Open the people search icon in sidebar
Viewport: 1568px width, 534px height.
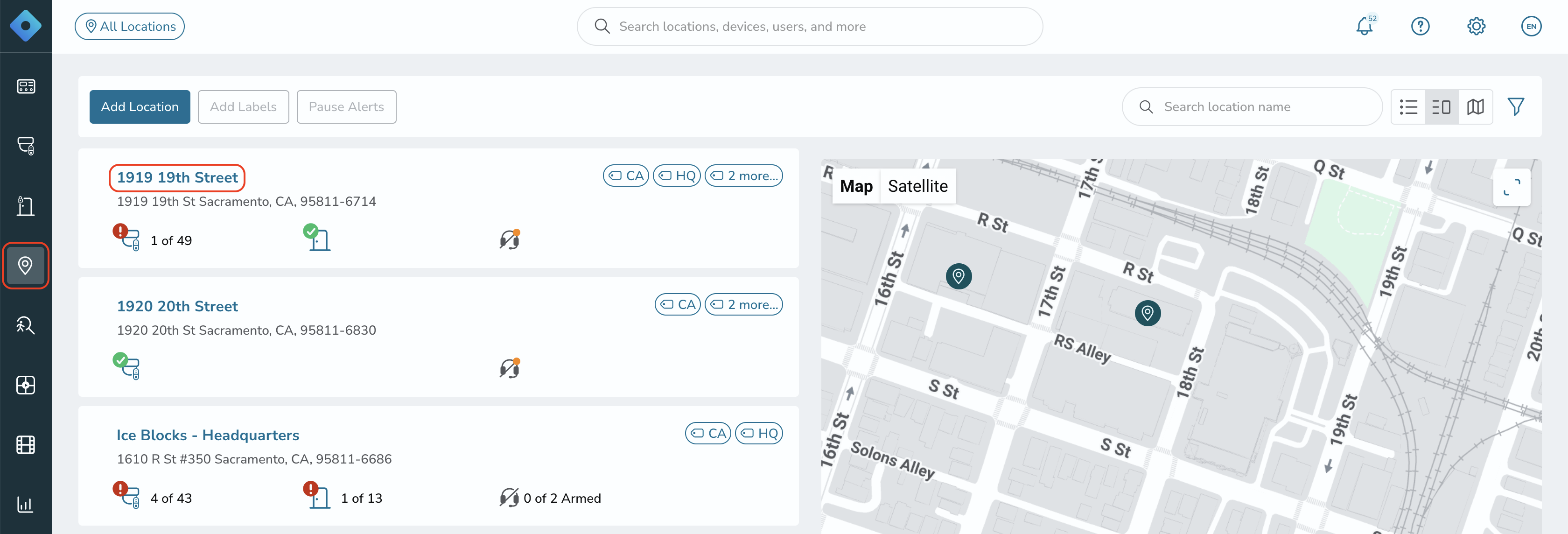(26, 325)
